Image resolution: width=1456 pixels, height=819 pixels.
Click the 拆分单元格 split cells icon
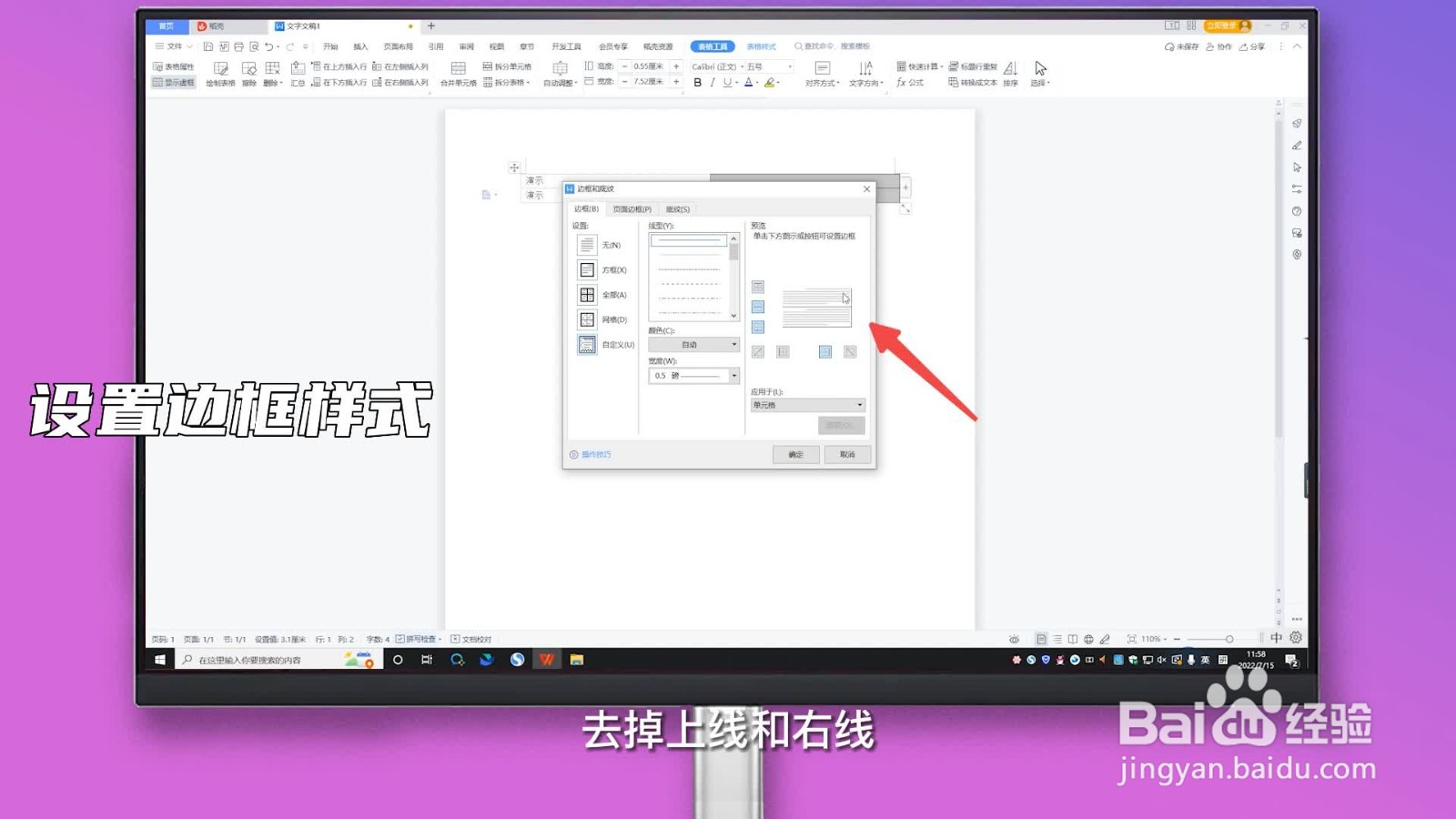507,67
